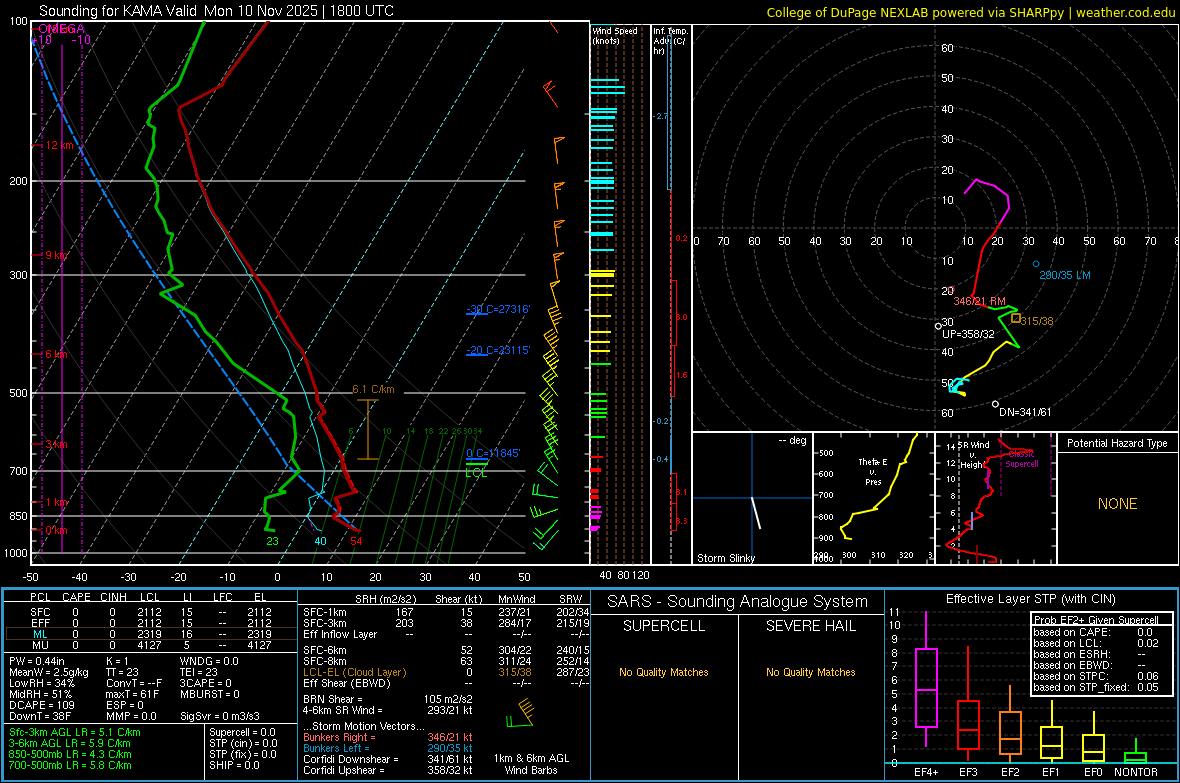Image resolution: width=1180 pixels, height=783 pixels.
Task: Click the 0 C=11845' level label
Action: pyautogui.click(x=493, y=453)
